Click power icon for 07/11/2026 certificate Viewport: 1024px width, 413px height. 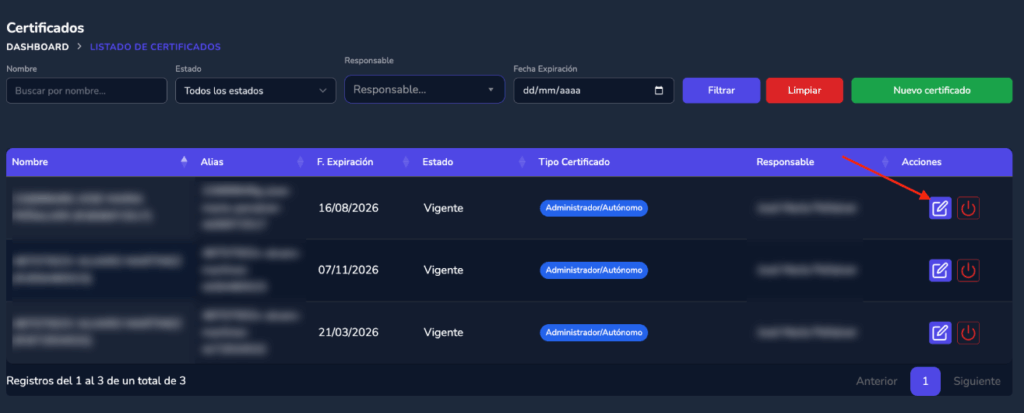tap(967, 270)
